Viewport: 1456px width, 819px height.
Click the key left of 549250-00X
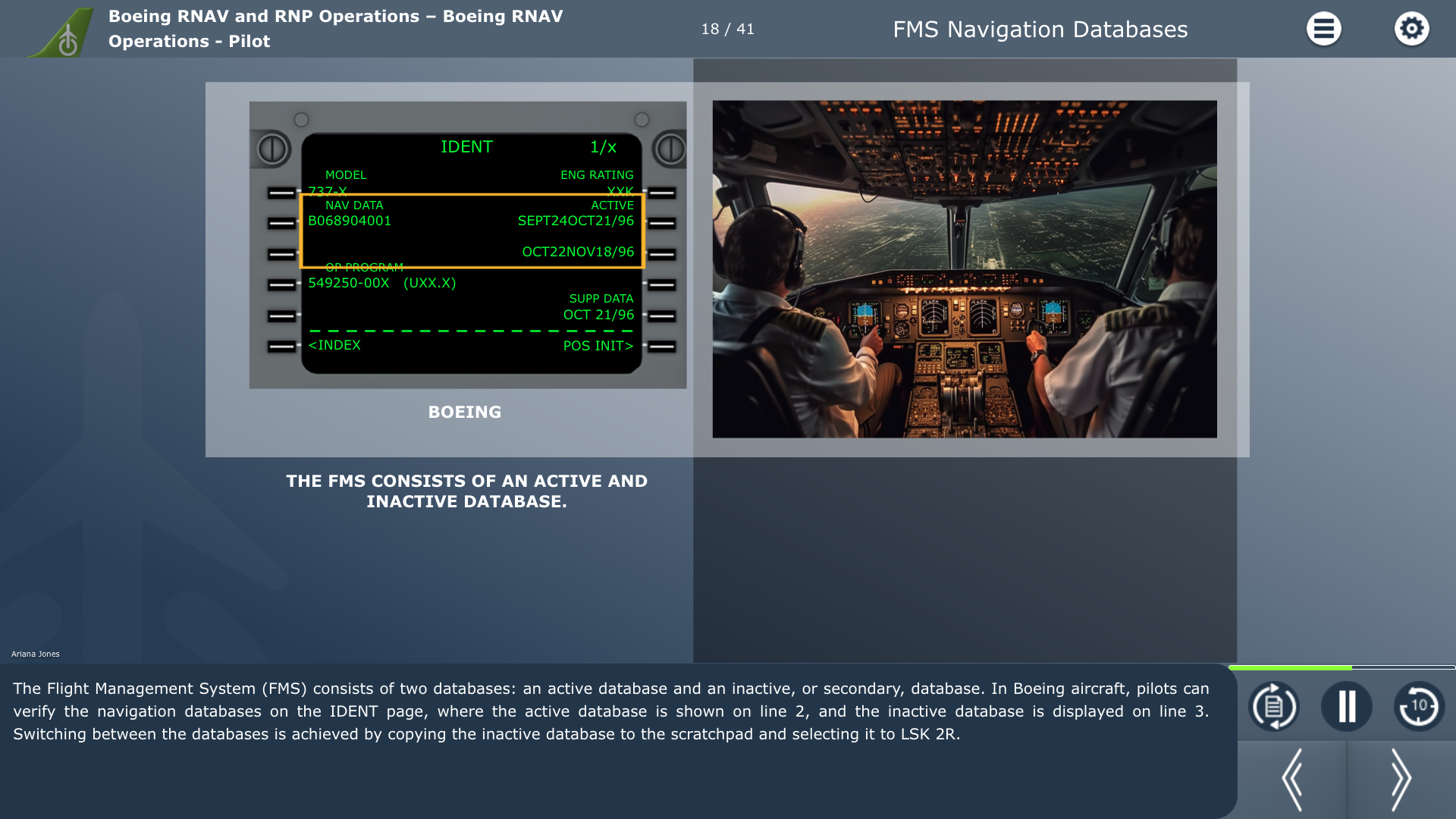(x=281, y=285)
